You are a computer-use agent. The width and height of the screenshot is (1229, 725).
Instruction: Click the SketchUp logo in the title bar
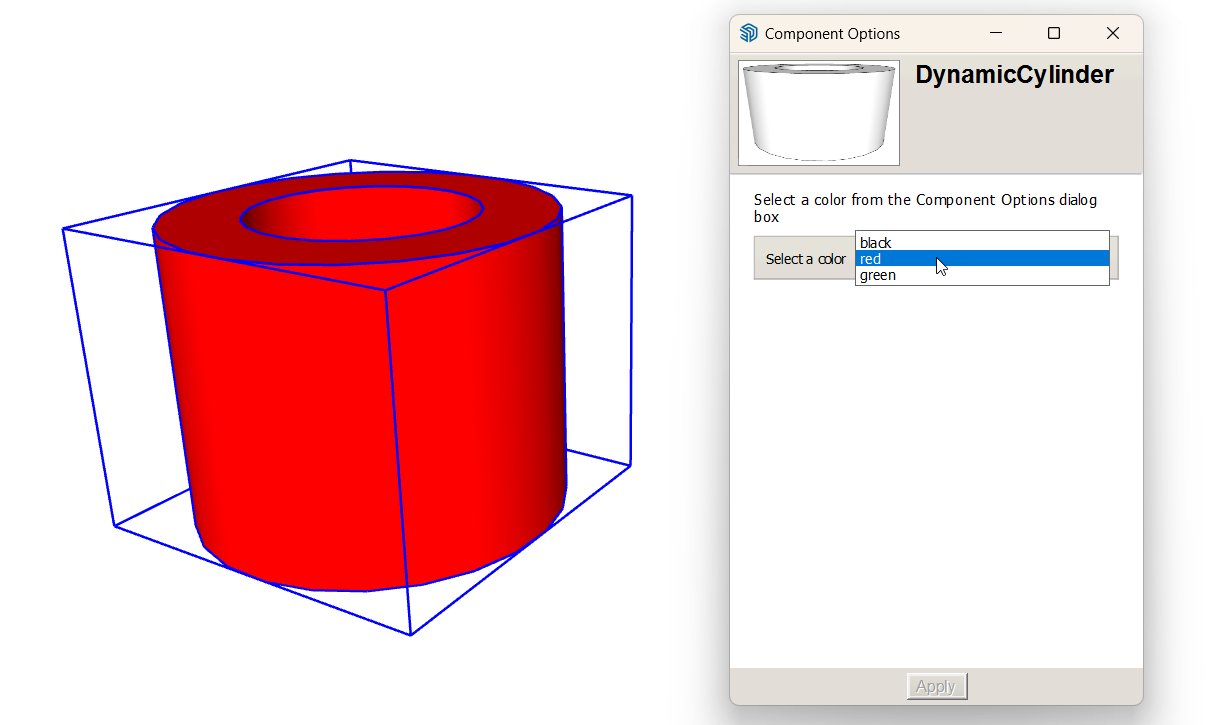coord(747,32)
